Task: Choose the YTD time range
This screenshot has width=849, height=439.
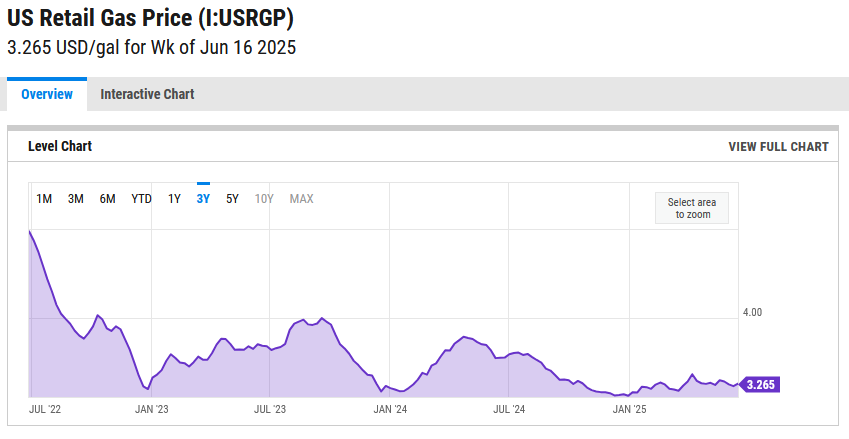Action: 141,199
